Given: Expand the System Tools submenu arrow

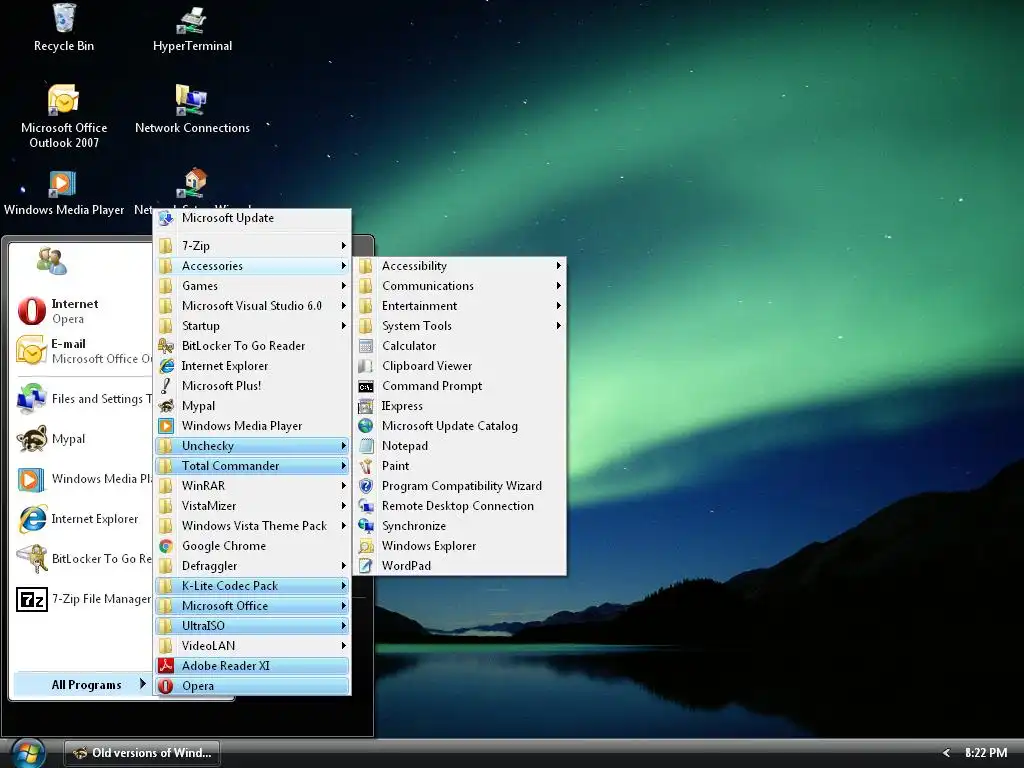Looking at the screenshot, I should [558, 325].
